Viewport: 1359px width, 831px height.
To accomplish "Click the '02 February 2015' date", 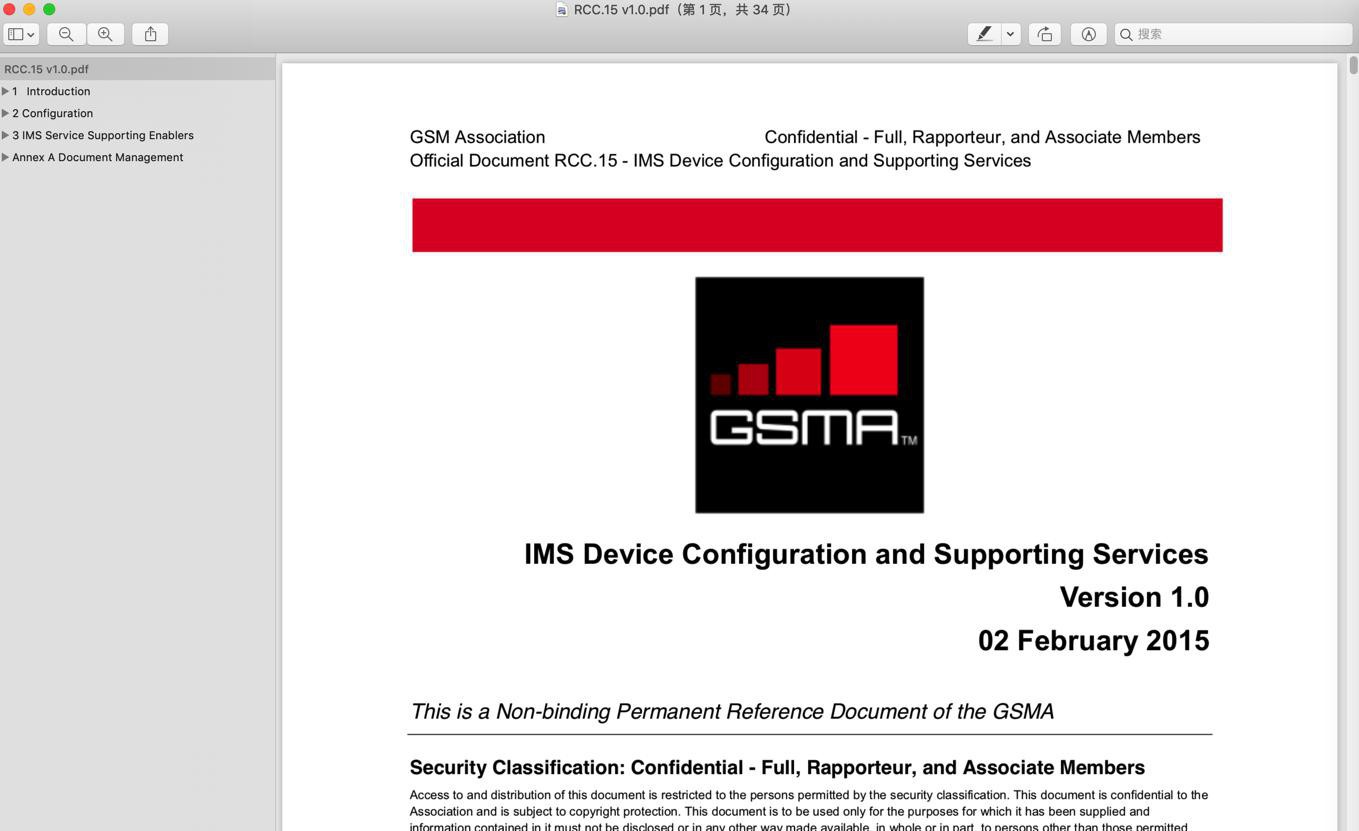I will point(1093,640).
